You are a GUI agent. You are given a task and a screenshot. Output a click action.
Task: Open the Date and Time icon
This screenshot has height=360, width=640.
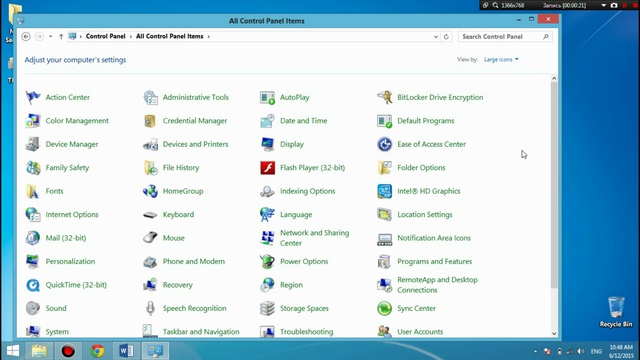(x=267, y=121)
